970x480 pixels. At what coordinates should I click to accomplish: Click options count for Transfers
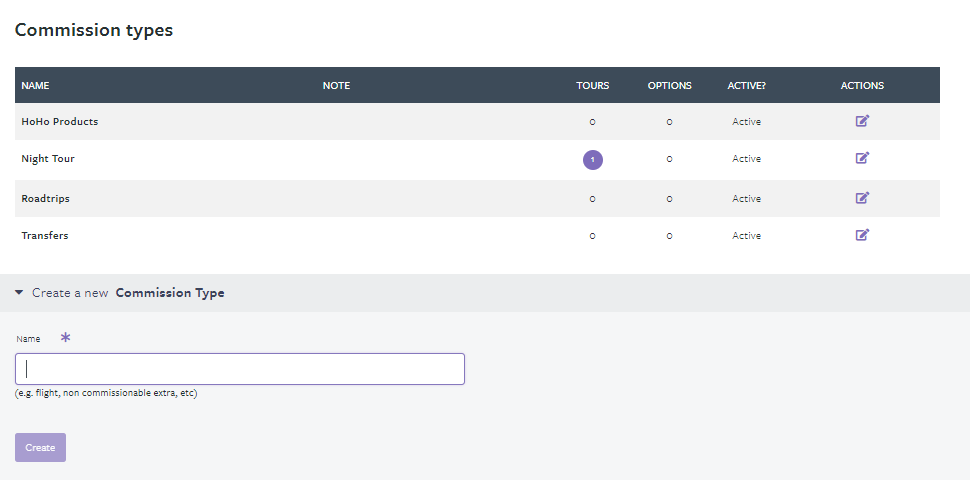tap(669, 236)
